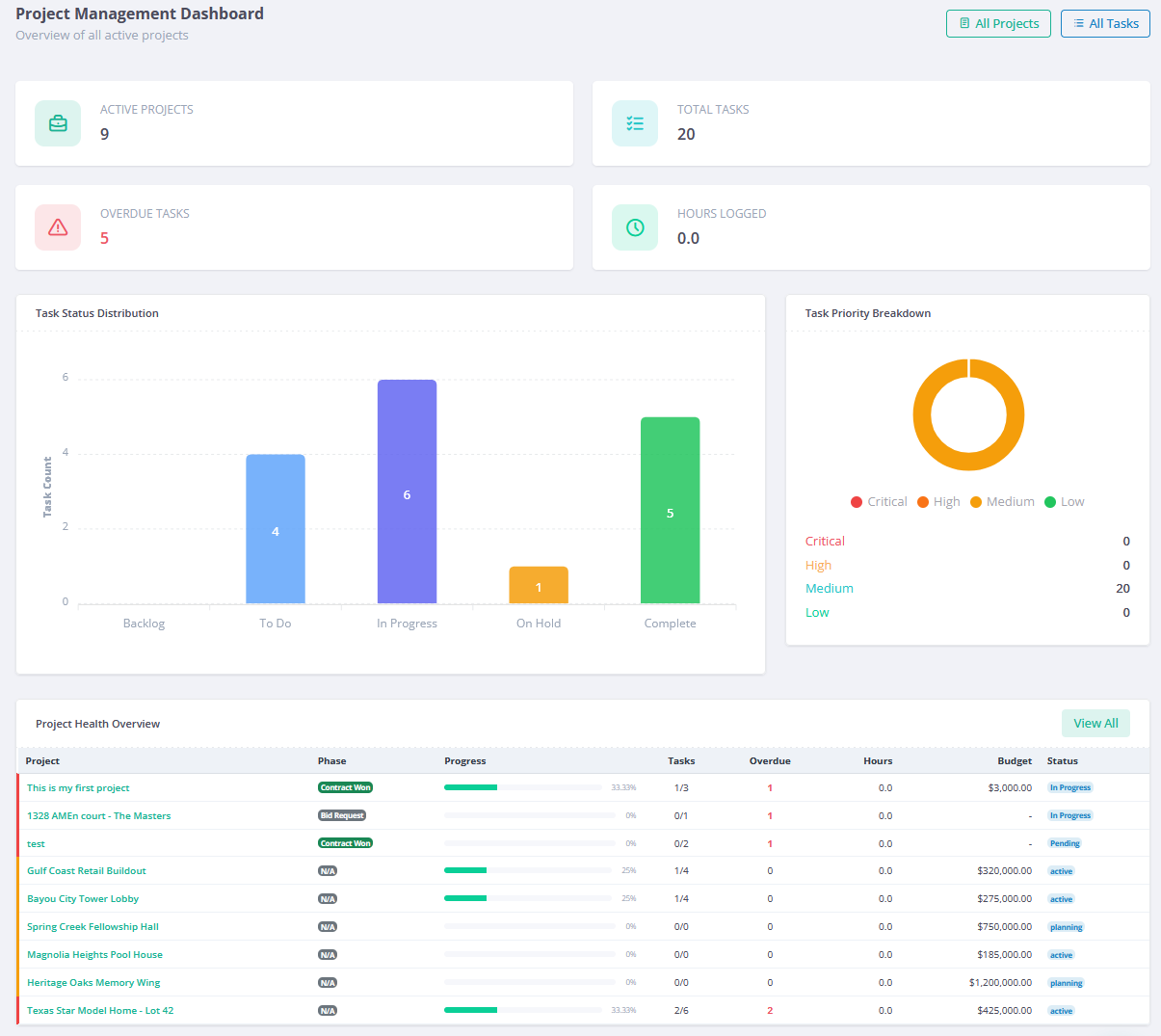The height and width of the screenshot is (1036, 1161).
Task: Open the All Projects view
Action: (998, 23)
